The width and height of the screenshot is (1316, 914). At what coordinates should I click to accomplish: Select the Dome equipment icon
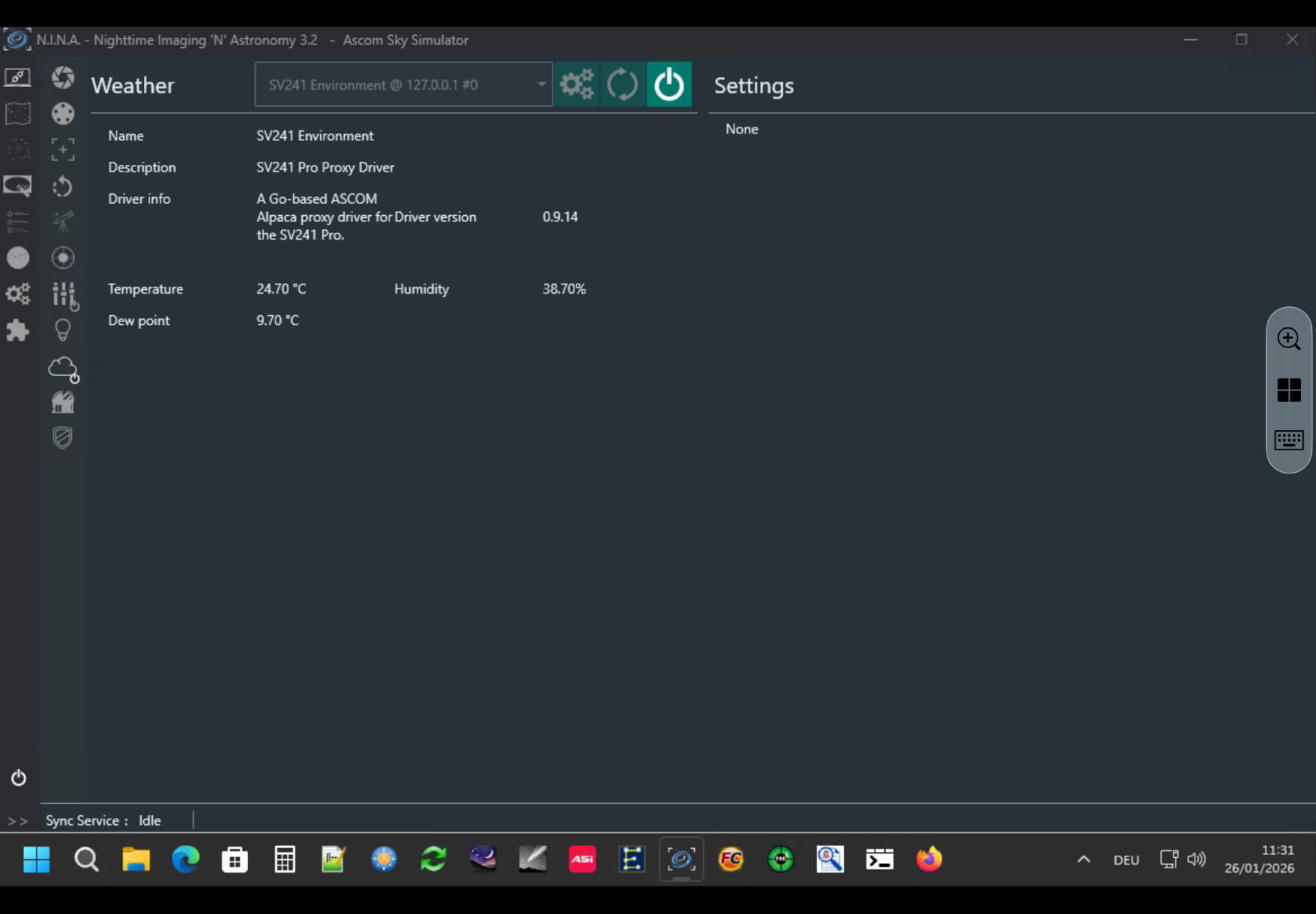(63, 402)
